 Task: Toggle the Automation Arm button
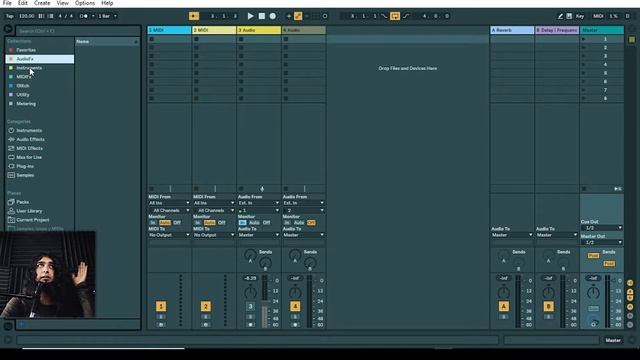pyautogui.click(x=298, y=16)
